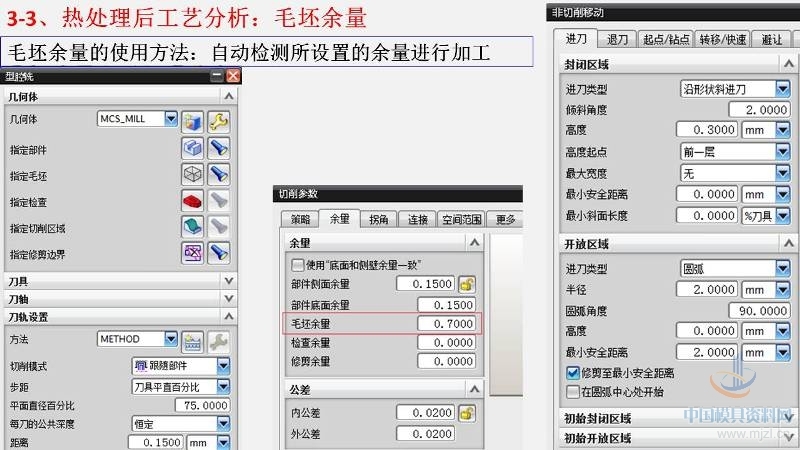Select specify check (指定检查) red icon

[x=192, y=201]
